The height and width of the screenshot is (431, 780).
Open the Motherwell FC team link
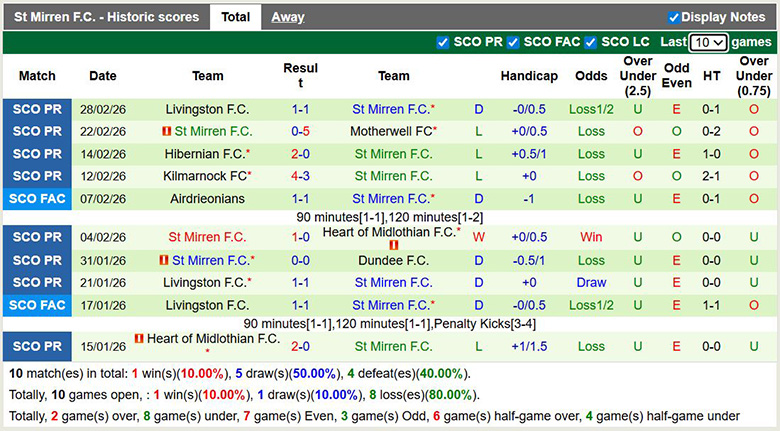(x=391, y=131)
